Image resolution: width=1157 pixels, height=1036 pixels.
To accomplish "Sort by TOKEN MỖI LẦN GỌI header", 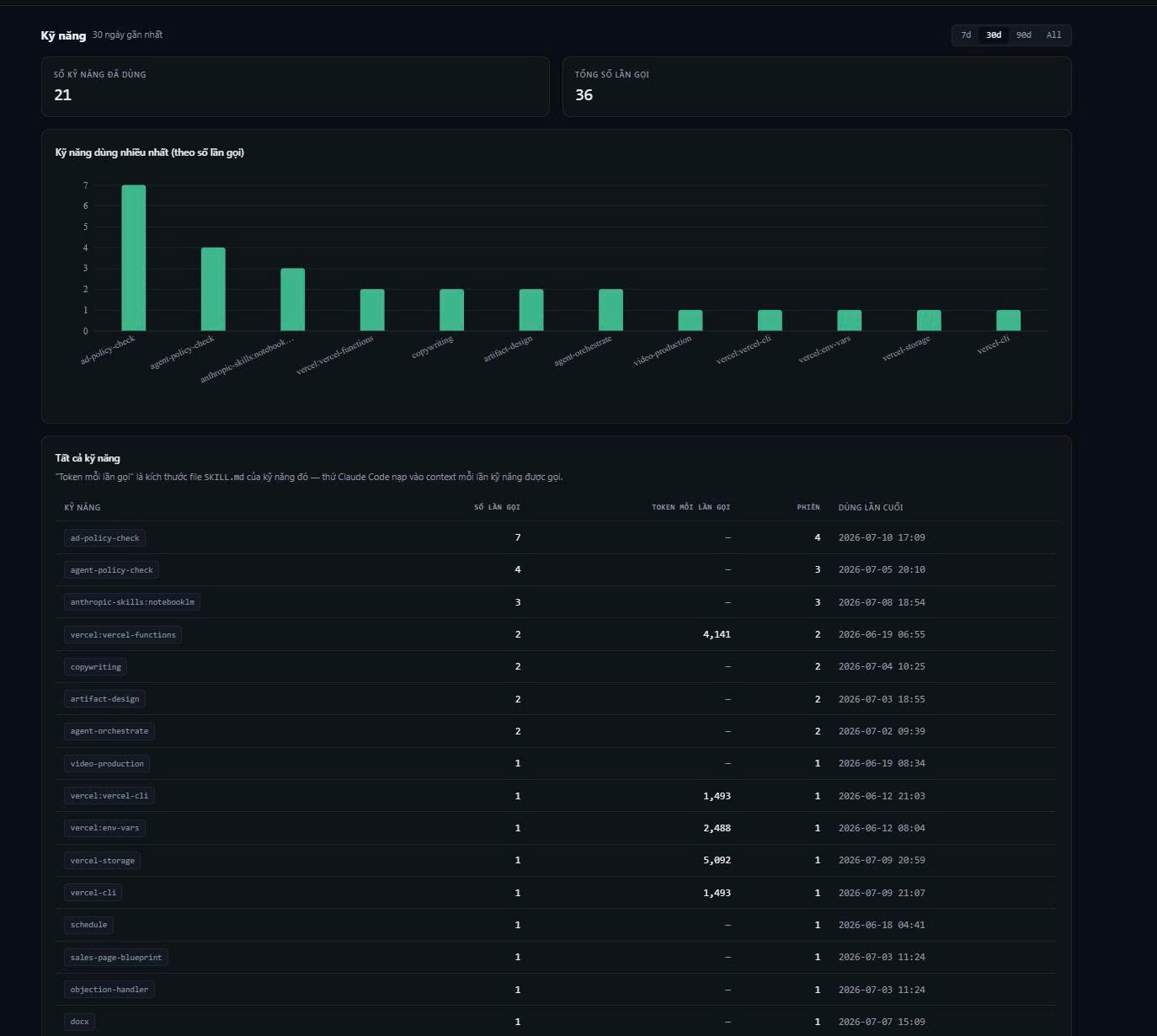I will click(690, 507).
